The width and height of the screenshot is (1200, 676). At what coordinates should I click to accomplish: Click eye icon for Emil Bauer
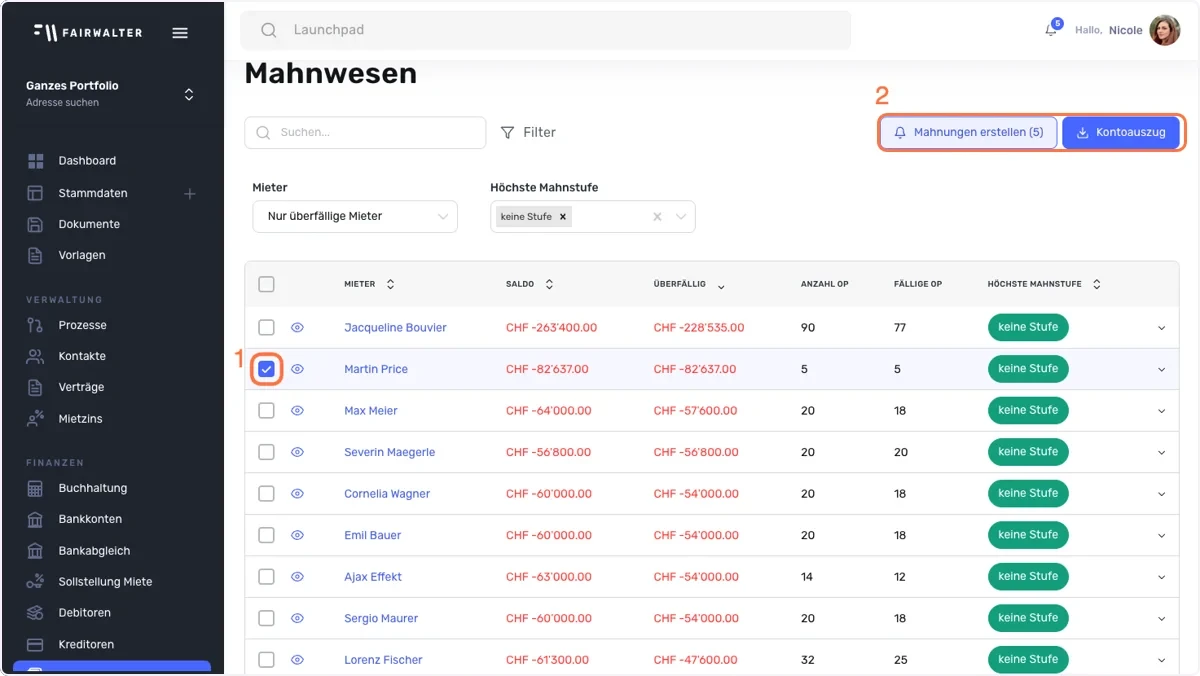coord(297,535)
